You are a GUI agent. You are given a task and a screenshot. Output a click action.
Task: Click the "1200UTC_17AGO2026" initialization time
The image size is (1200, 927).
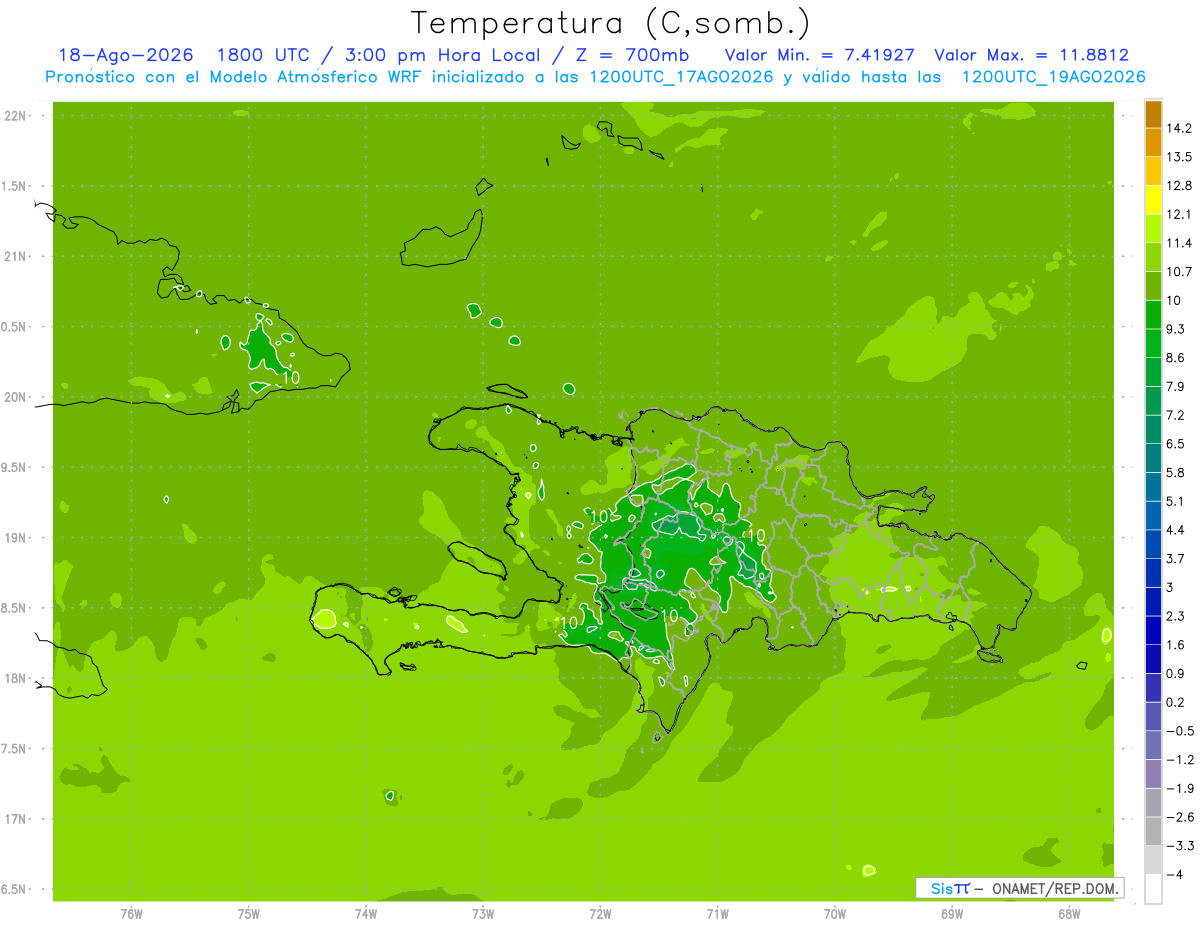pyautogui.click(x=680, y=77)
